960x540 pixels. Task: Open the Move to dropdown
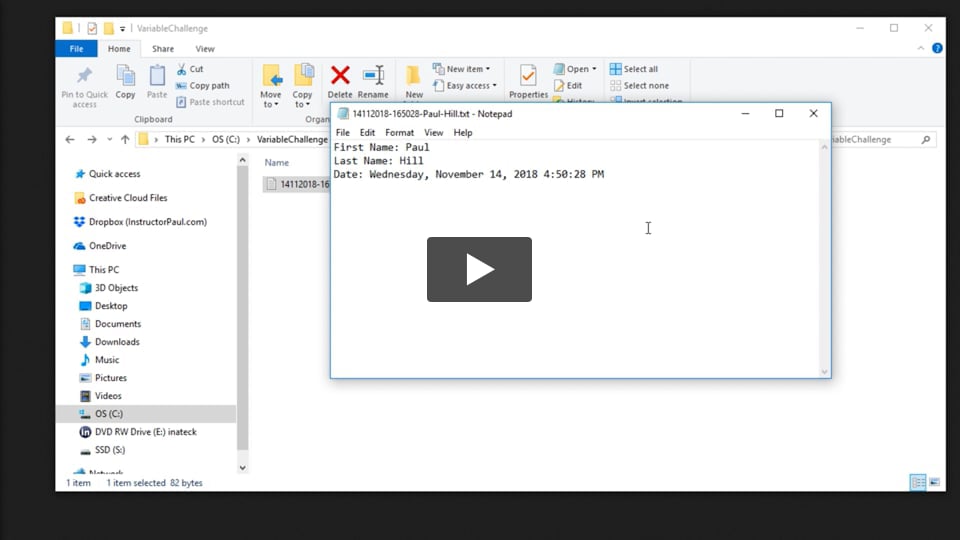click(x=271, y=85)
